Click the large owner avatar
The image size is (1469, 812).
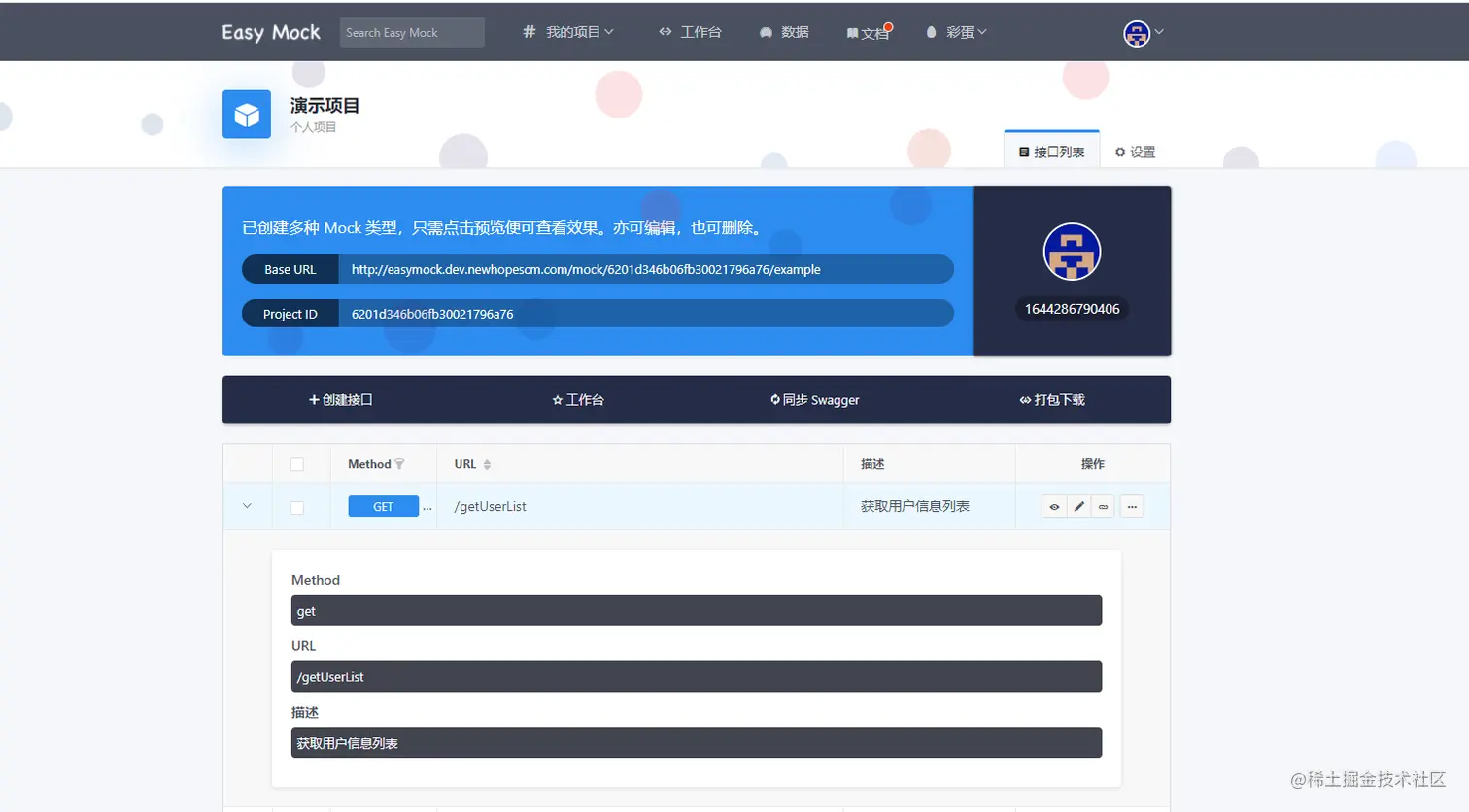tap(1072, 252)
